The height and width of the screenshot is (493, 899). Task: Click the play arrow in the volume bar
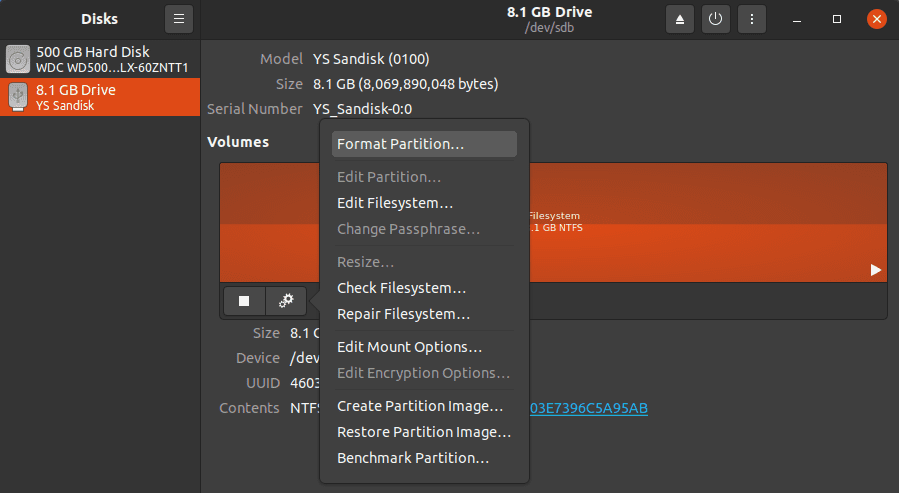(875, 270)
